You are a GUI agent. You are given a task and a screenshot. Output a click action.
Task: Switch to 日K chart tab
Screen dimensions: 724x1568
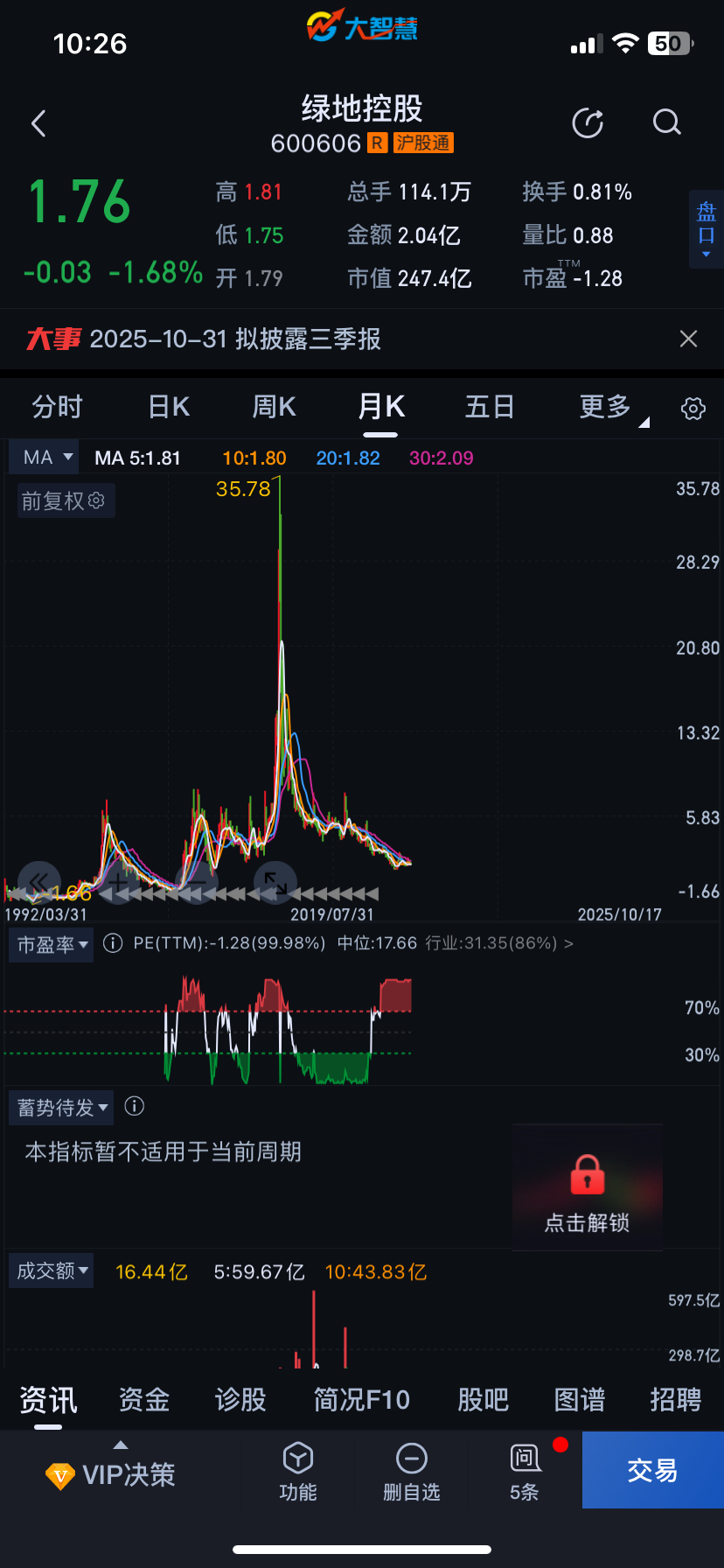(x=169, y=407)
